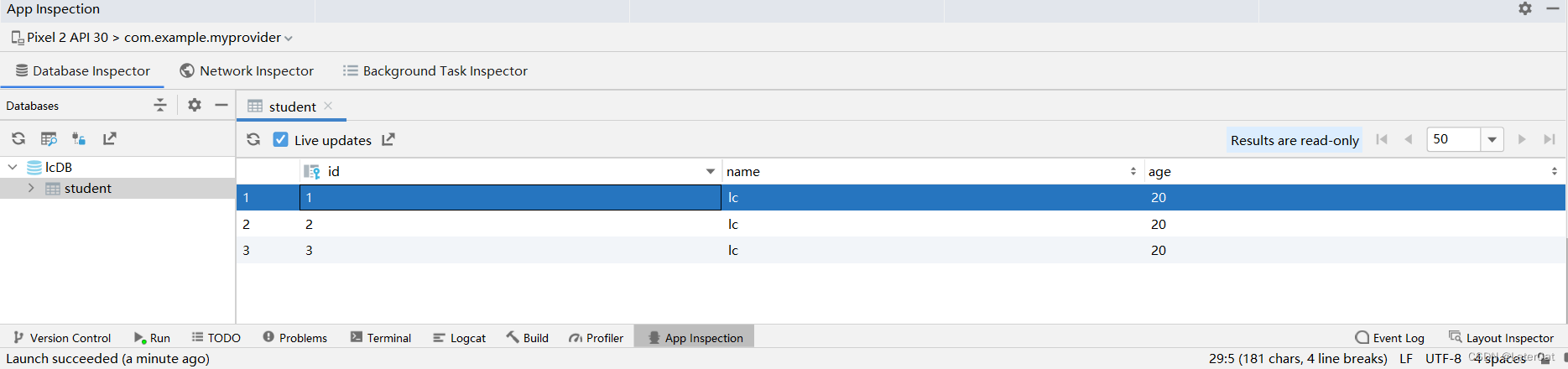Switch to Network Inspector tab

(x=247, y=71)
